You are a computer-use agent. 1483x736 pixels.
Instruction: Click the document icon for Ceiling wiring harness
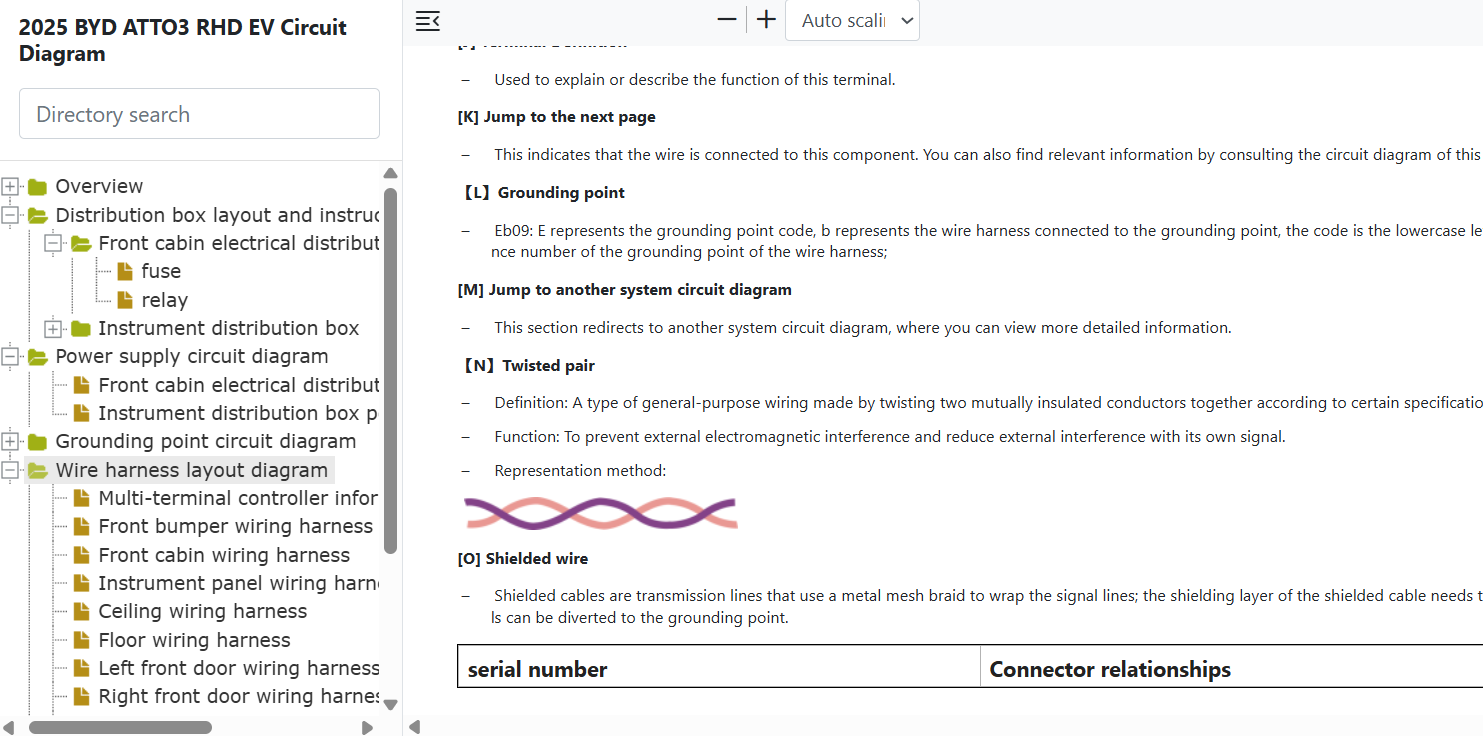point(82,611)
